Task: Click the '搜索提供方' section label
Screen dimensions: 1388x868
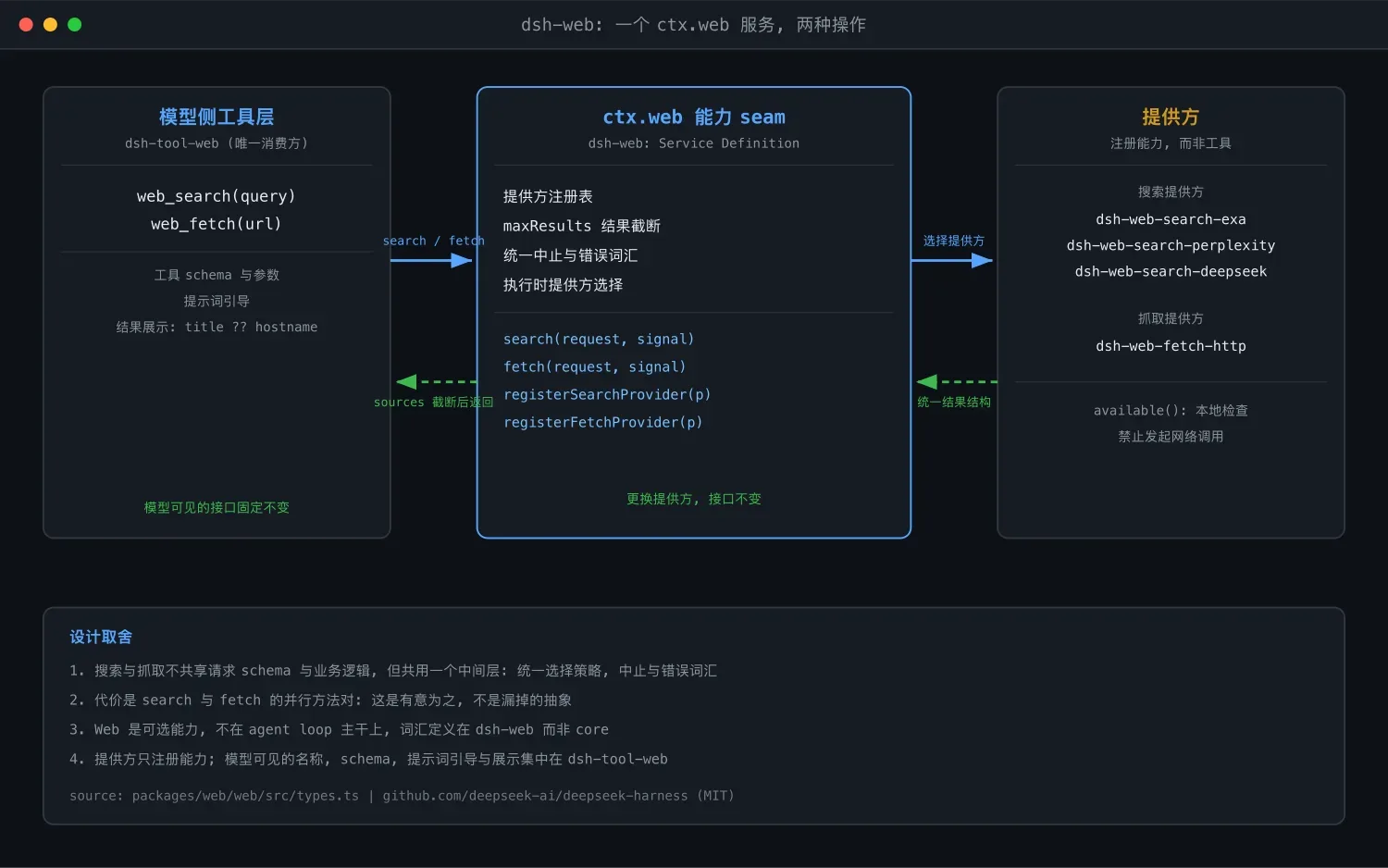Action: tap(1171, 192)
